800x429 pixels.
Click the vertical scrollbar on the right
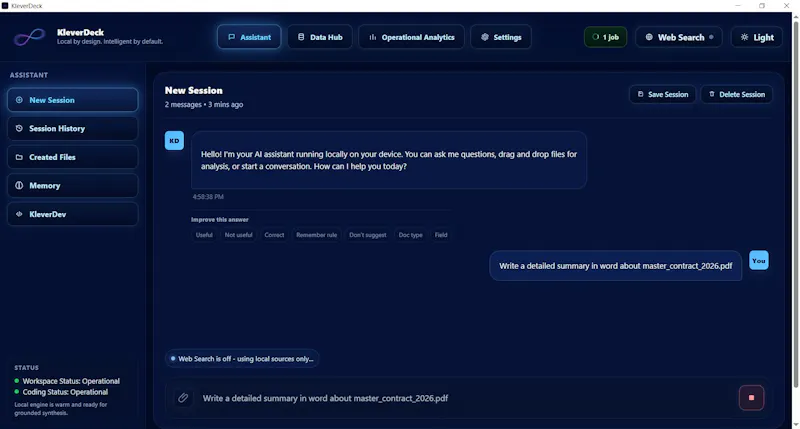coord(795,204)
